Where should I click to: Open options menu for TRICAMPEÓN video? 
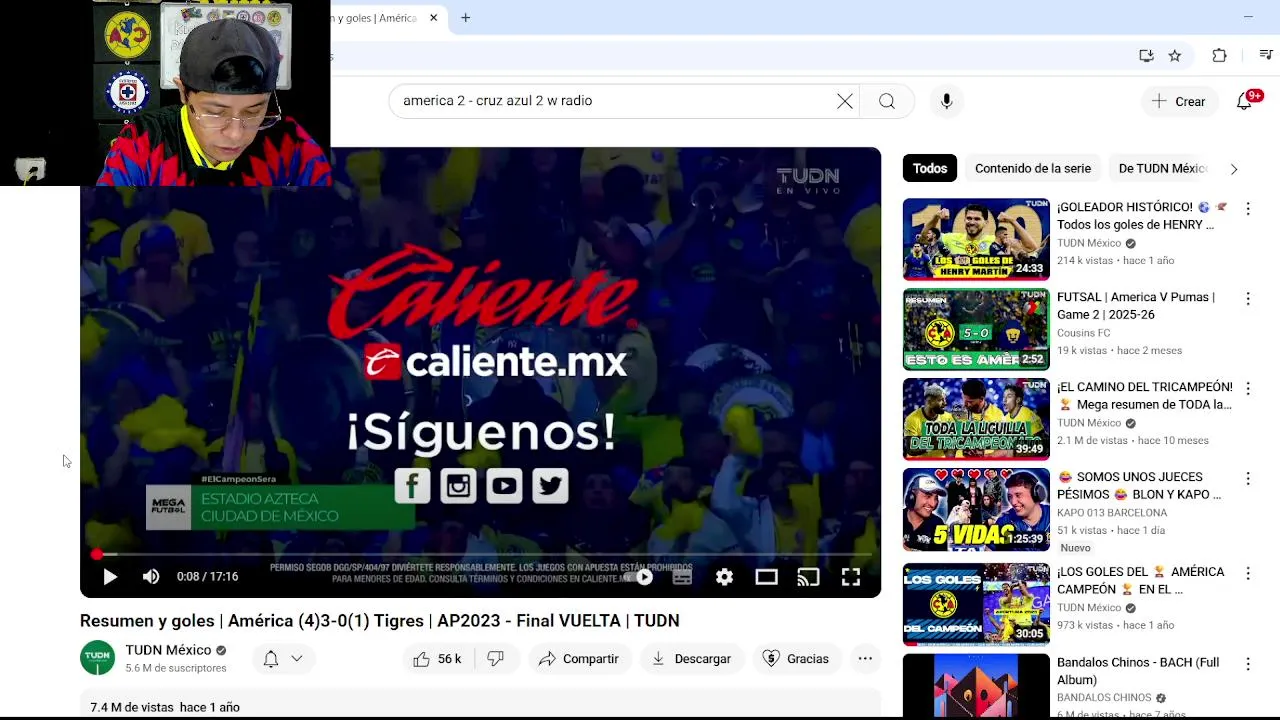(x=1248, y=389)
